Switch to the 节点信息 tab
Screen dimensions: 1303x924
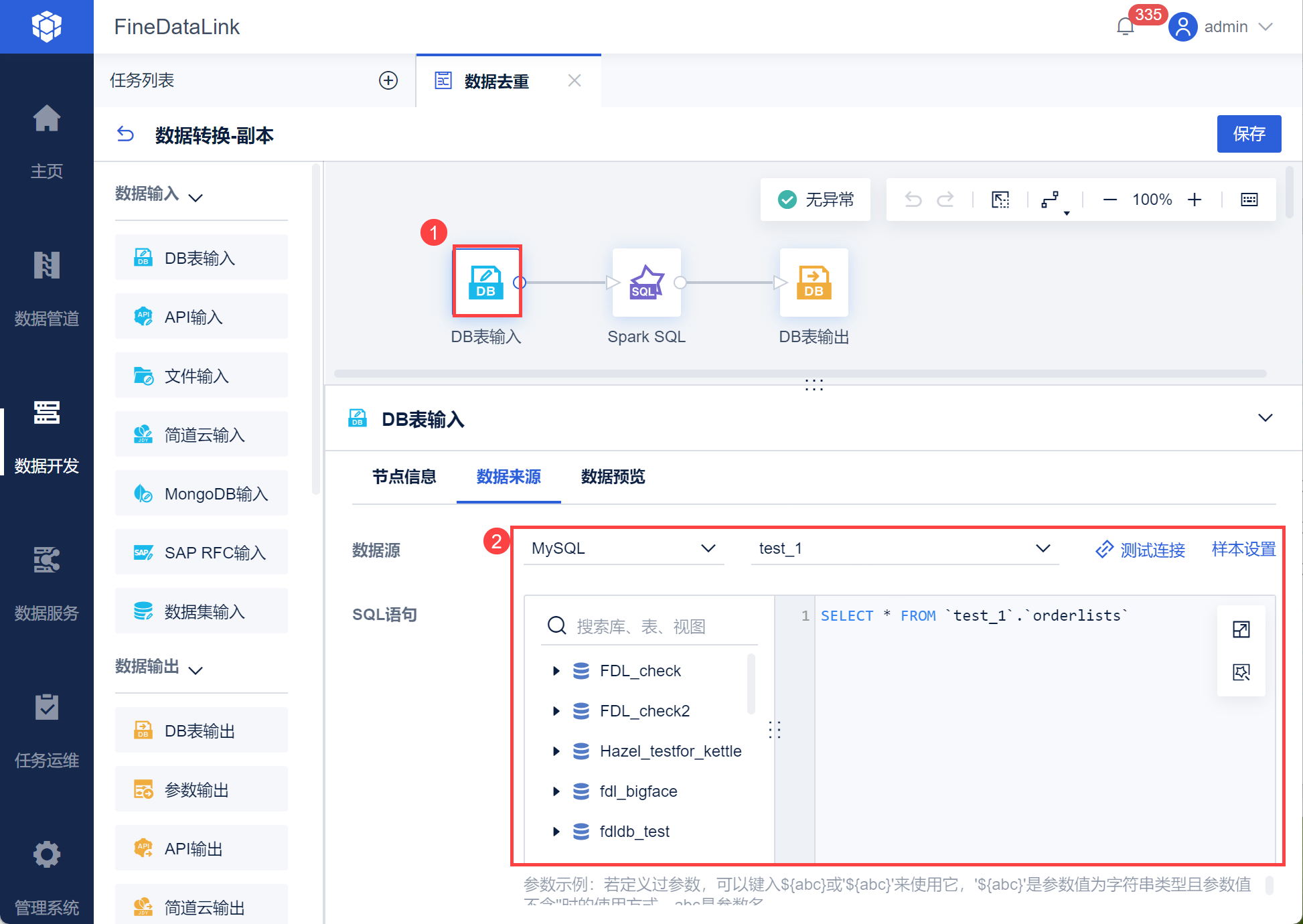coord(404,477)
